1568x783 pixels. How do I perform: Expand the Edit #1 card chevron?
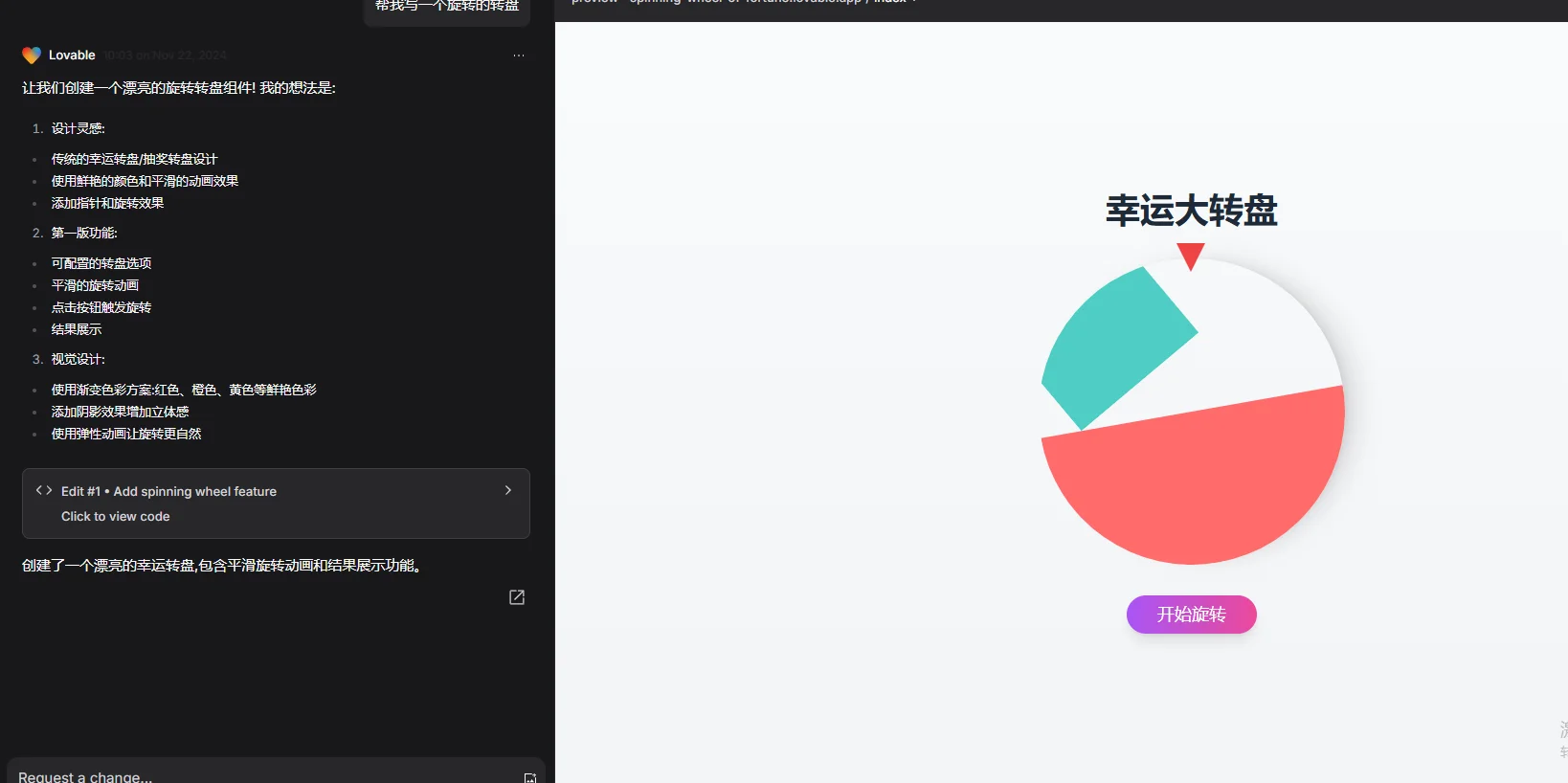pos(508,490)
